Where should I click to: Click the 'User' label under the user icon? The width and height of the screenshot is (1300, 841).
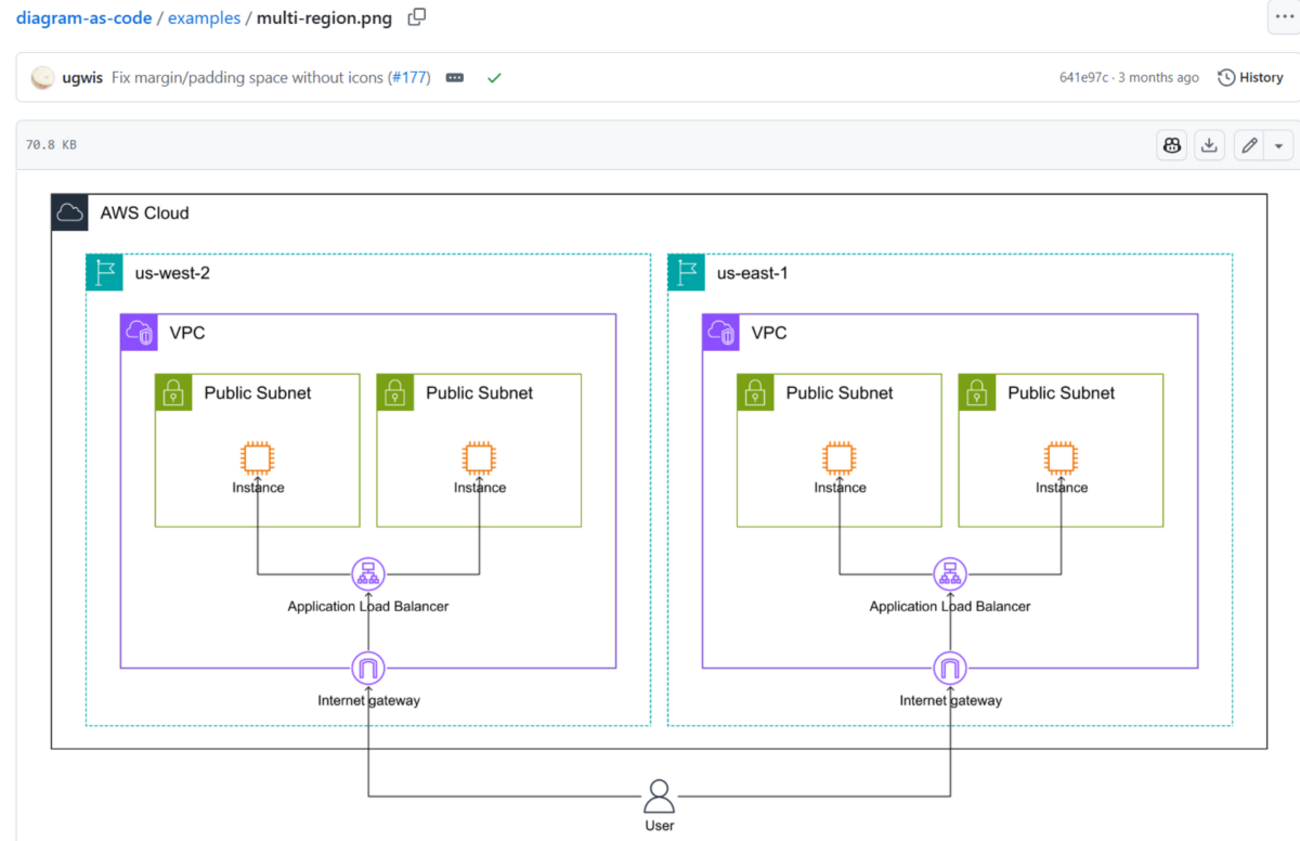click(659, 826)
